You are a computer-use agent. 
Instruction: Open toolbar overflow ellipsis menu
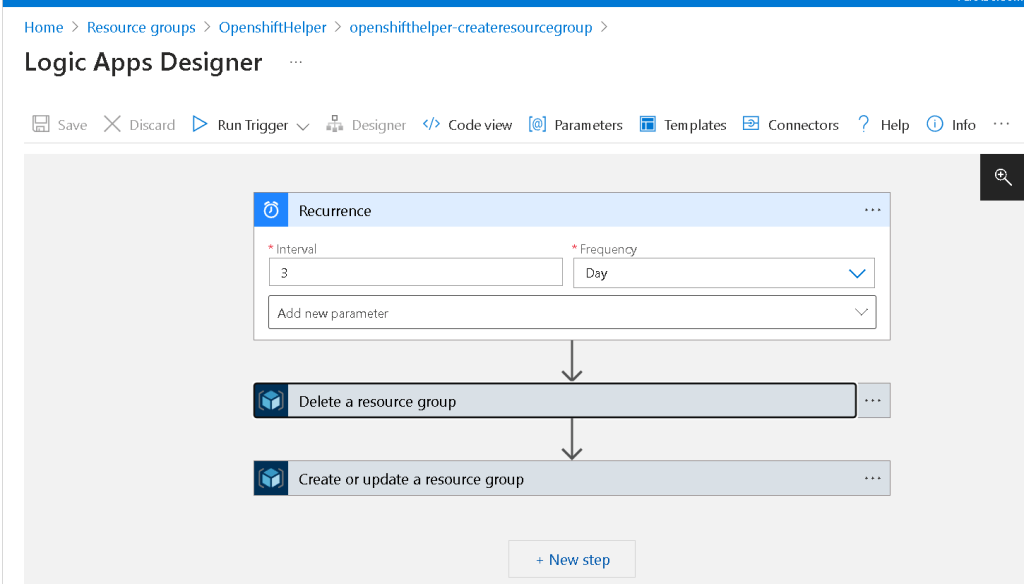1001,123
